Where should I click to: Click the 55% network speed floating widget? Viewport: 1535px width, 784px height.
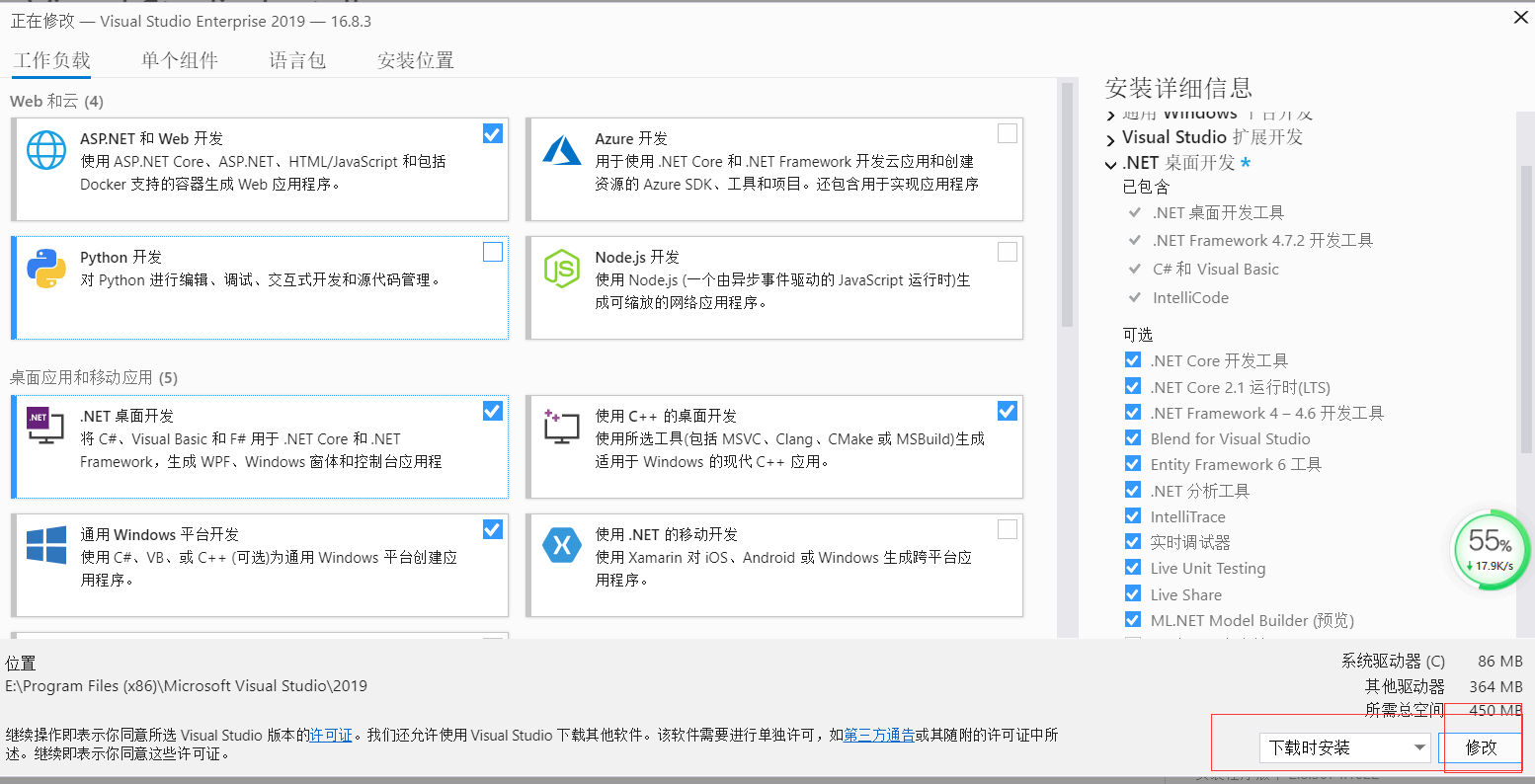pyautogui.click(x=1491, y=548)
